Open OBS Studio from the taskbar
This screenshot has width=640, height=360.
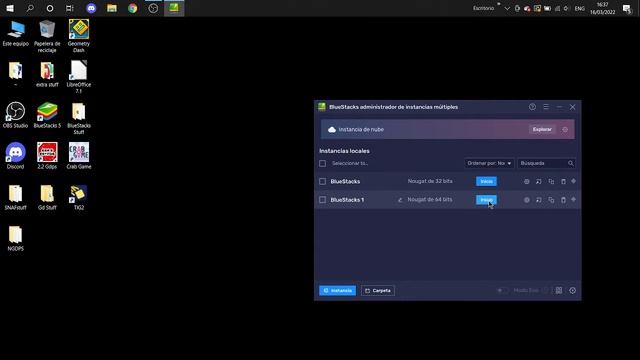point(153,8)
